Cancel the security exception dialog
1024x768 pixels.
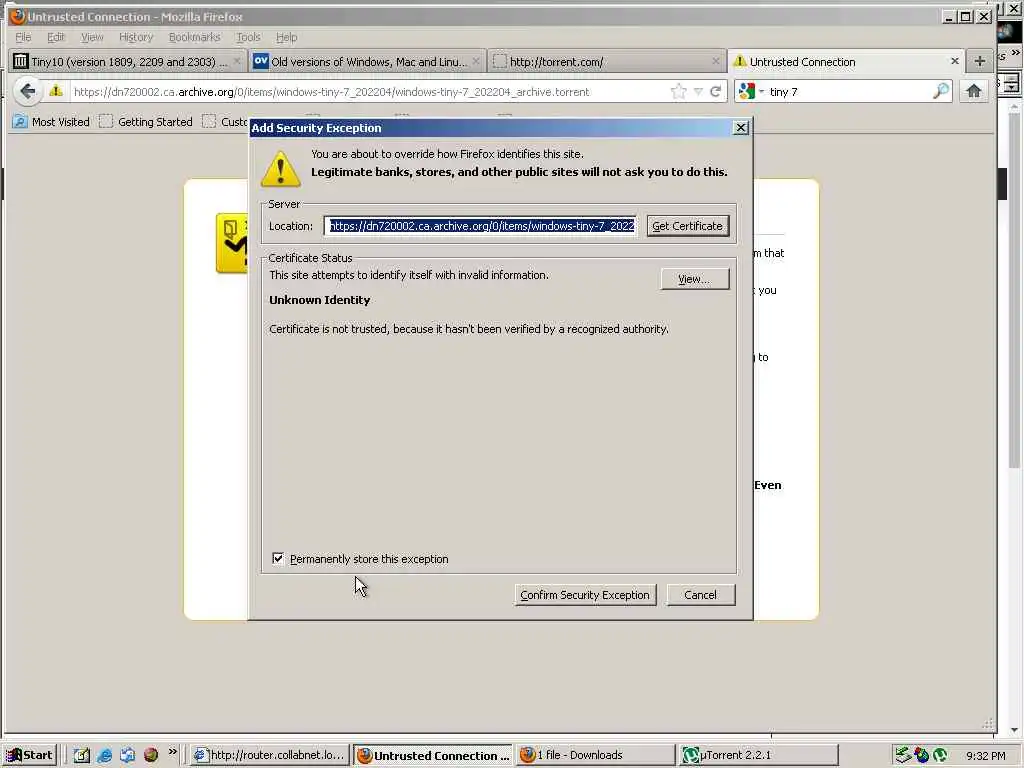pyautogui.click(x=701, y=595)
